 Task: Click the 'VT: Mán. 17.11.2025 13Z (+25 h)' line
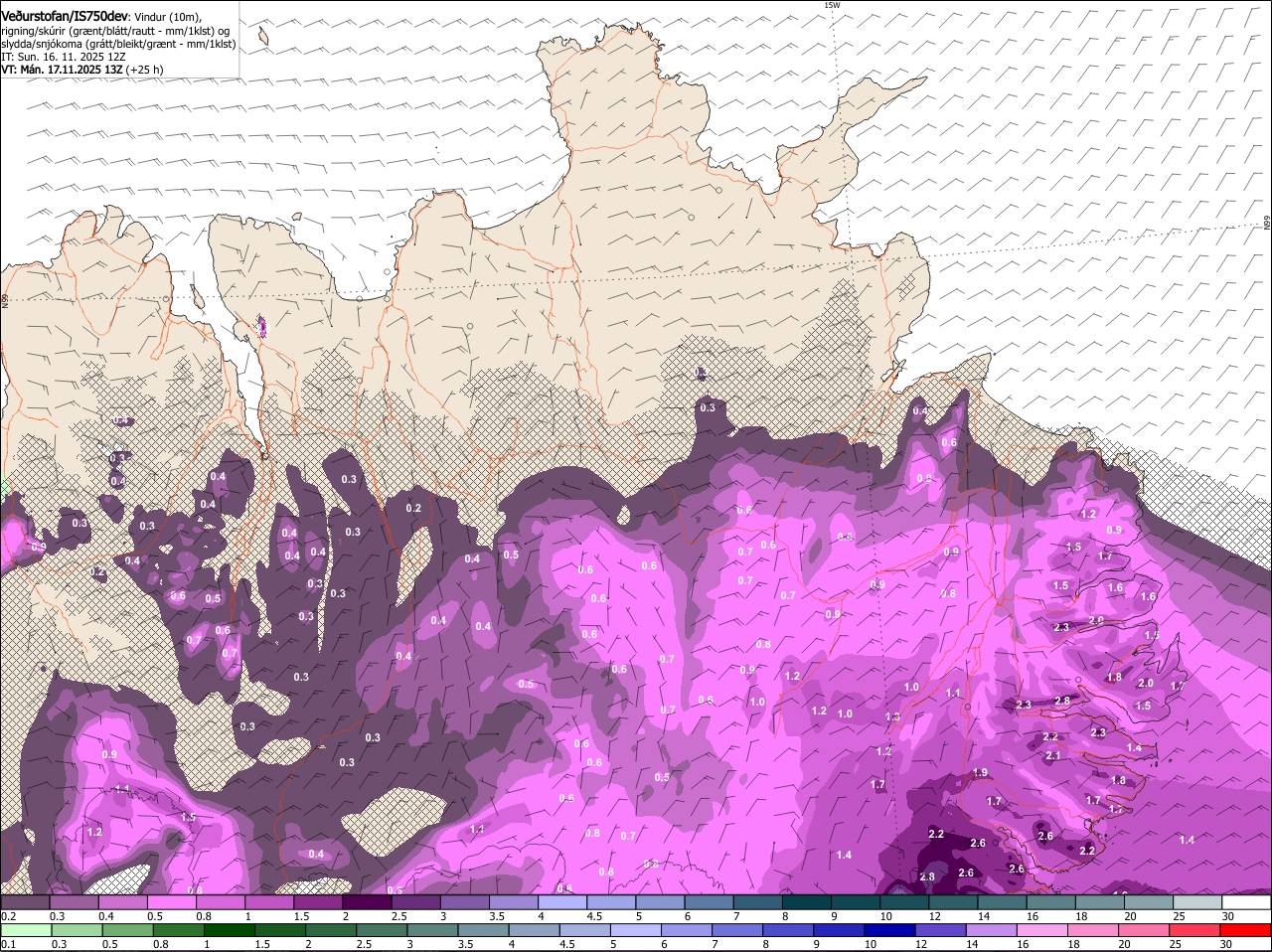click(x=82, y=70)
